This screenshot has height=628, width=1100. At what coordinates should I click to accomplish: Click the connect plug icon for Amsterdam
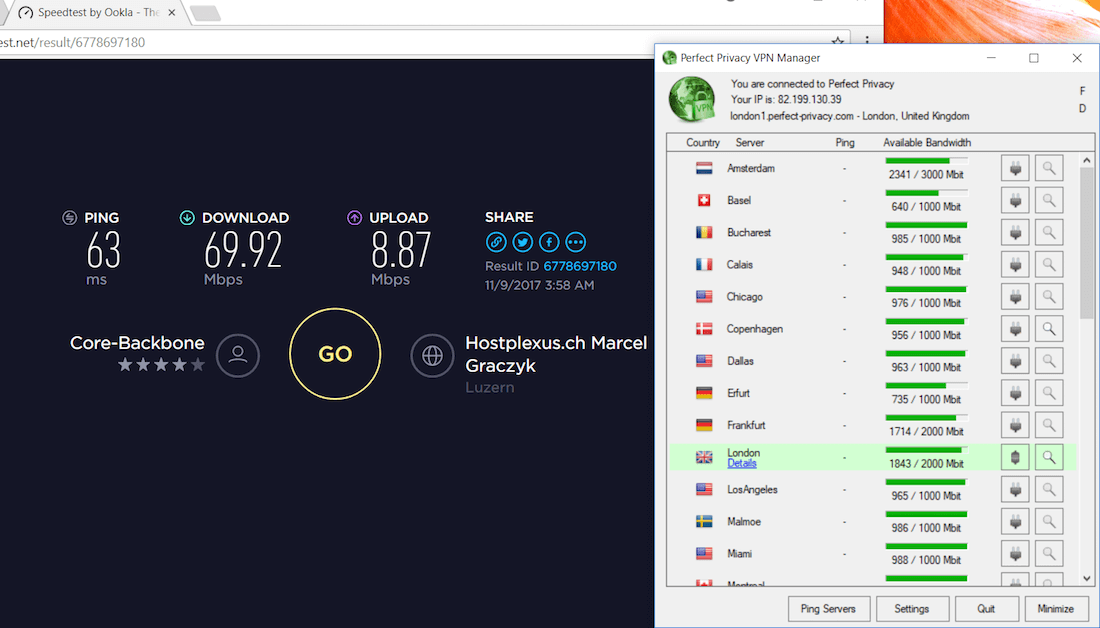[x=1015, y=169]
